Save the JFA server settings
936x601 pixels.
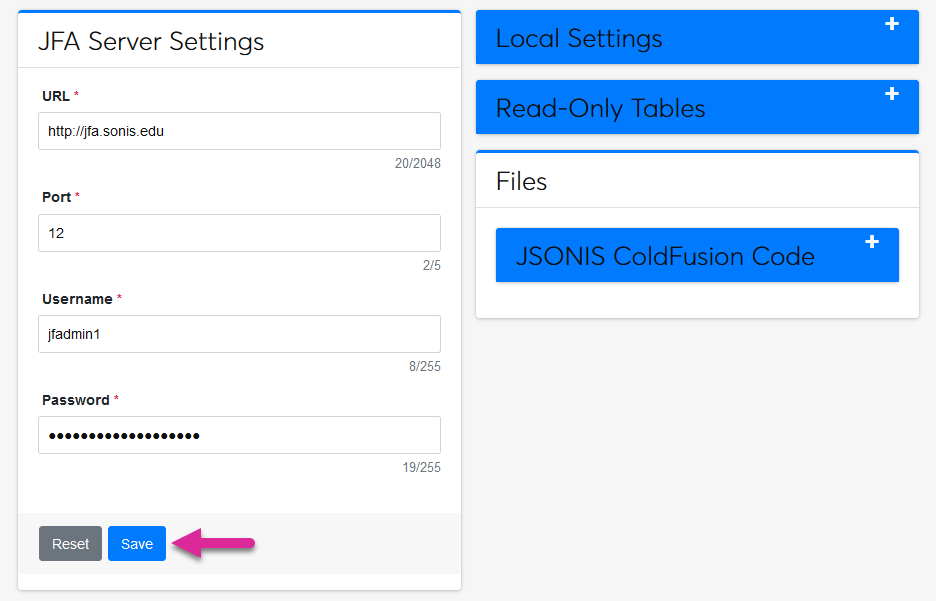click(x=137, y=544)
